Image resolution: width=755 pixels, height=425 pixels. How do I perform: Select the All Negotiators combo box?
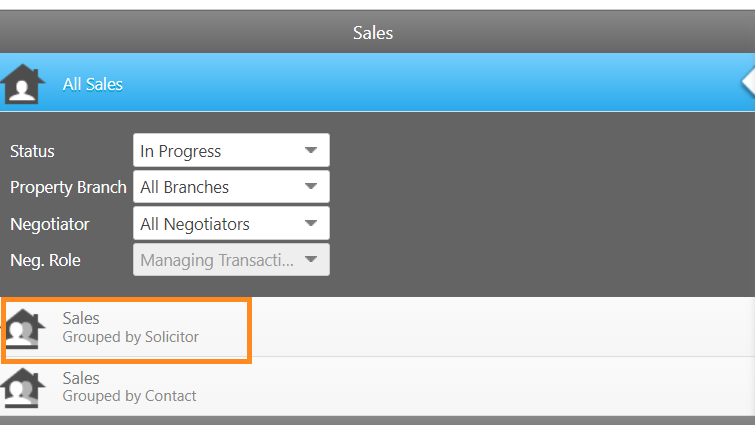pyautogui.click(x=231, y=223)
